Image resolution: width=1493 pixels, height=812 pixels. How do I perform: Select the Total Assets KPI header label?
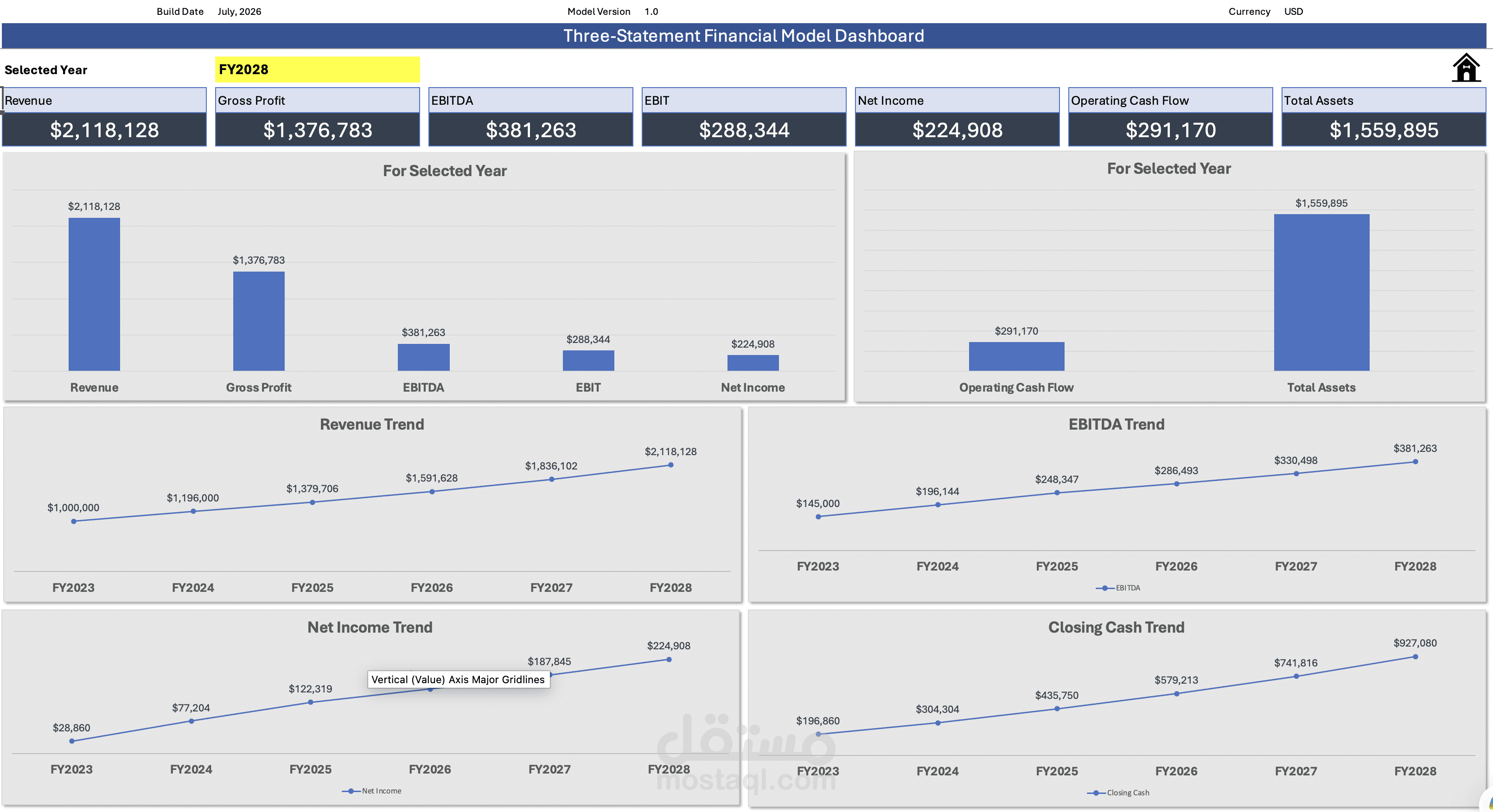[1384, 100]
